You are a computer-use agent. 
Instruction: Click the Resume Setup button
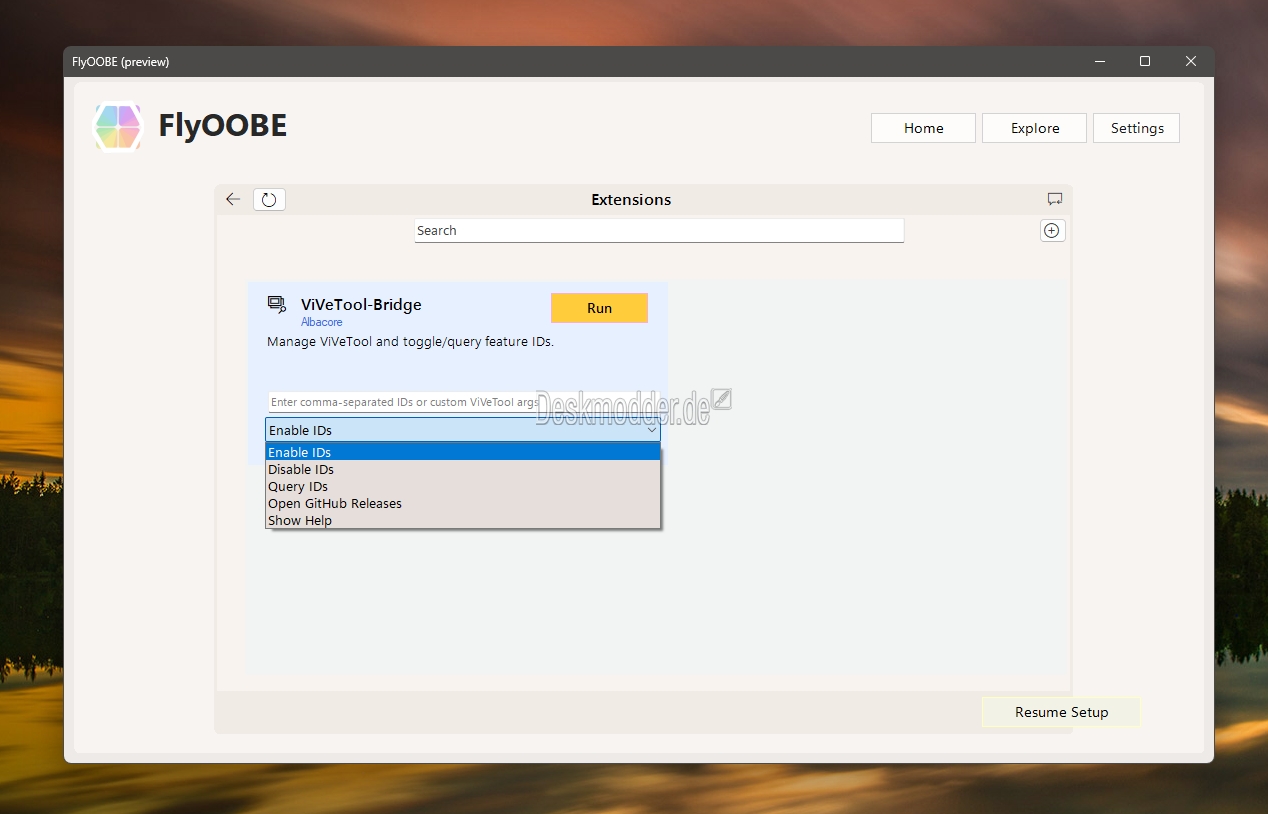[x=1061, y=712]
